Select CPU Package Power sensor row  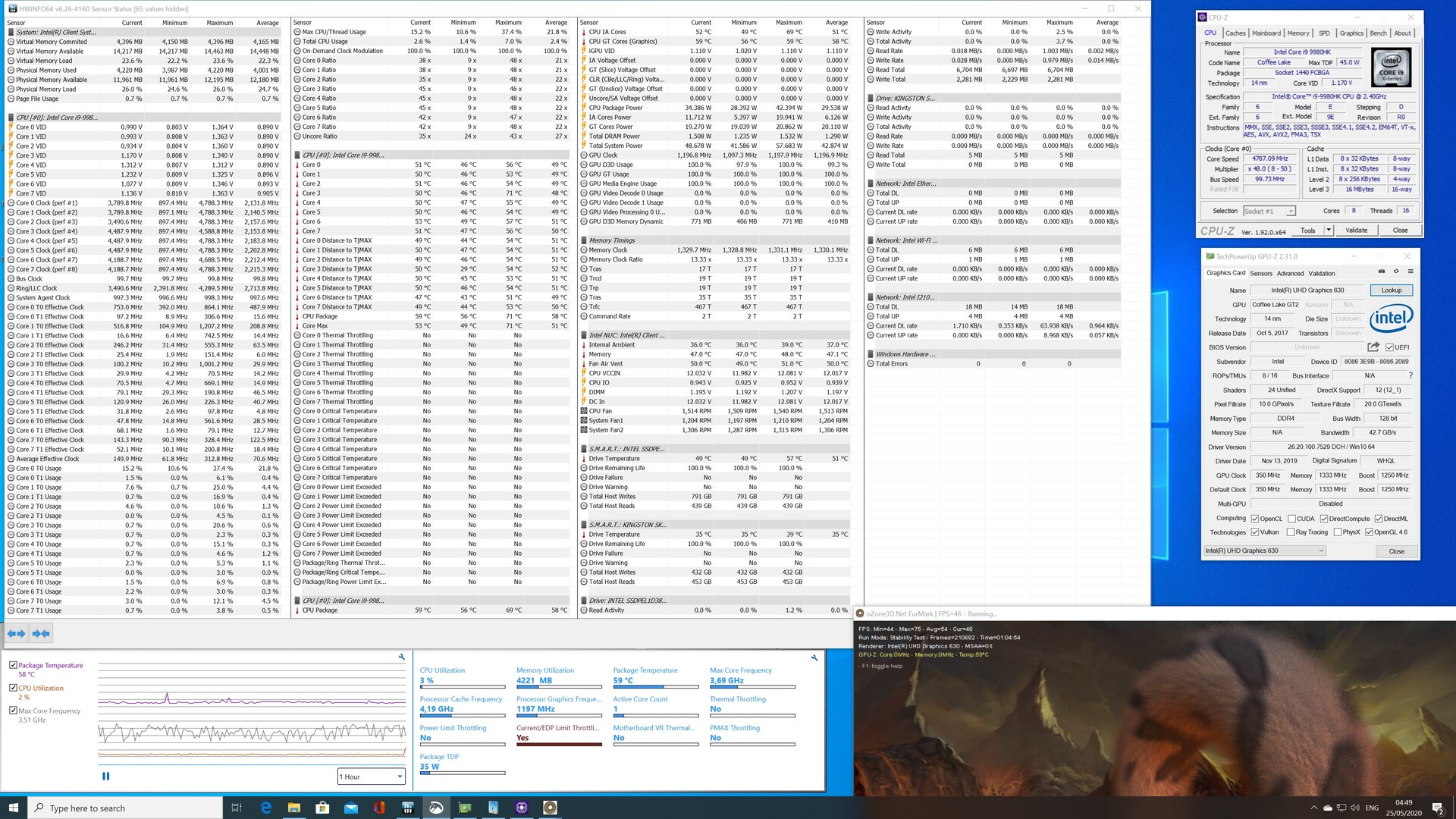tap(714, 108)
